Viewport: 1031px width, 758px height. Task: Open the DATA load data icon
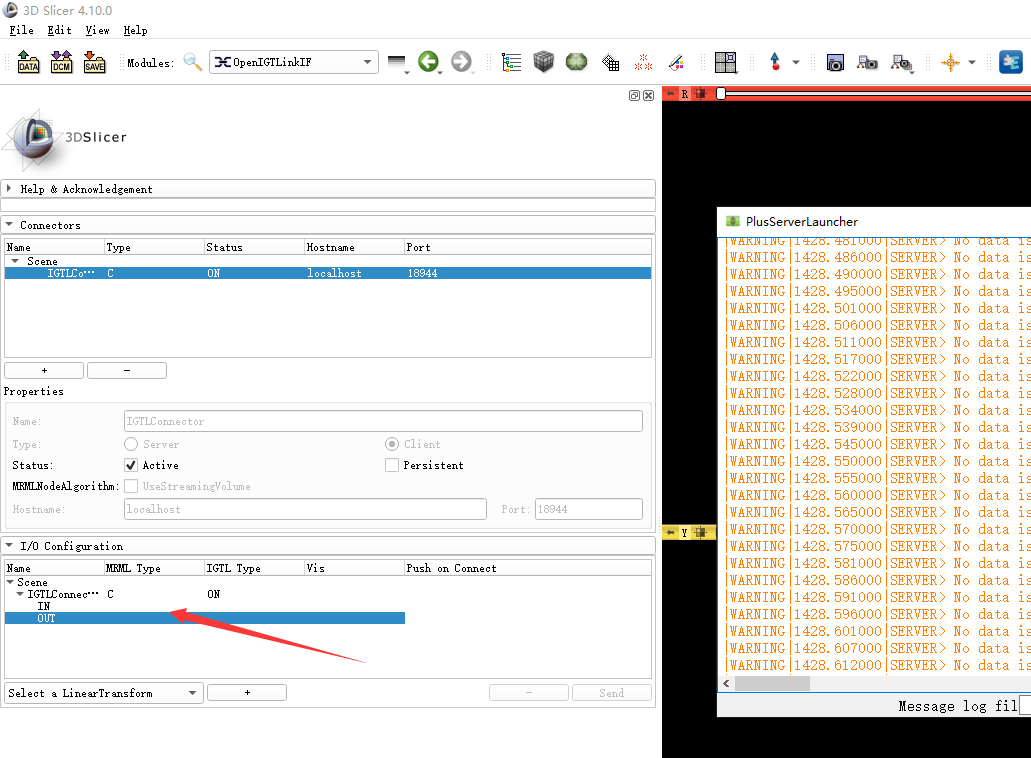[28, 62]
